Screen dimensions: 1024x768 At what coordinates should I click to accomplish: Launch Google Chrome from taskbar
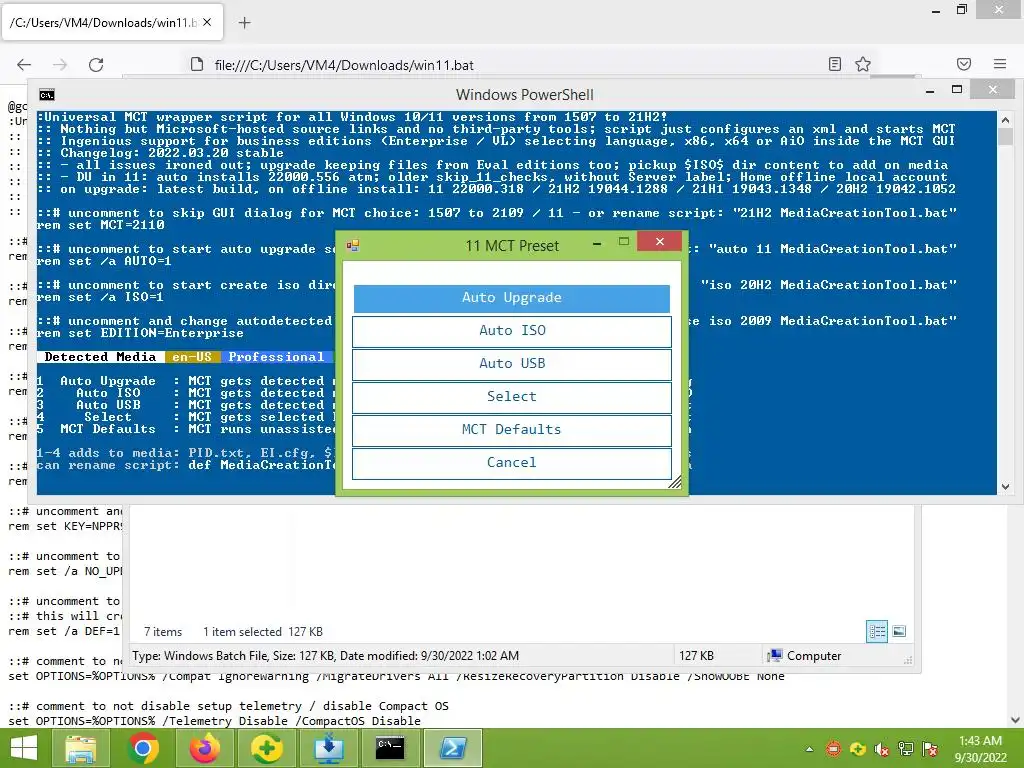142,748
